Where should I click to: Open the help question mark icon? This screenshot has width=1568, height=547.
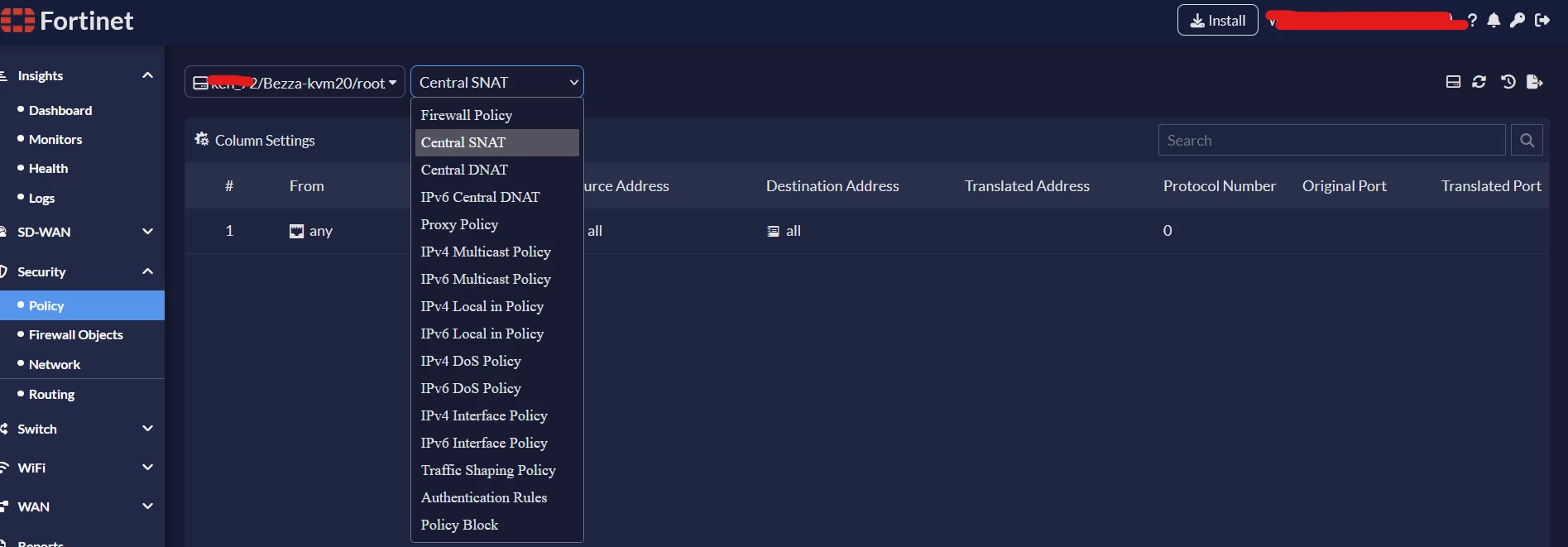(x=1472, y=21)
